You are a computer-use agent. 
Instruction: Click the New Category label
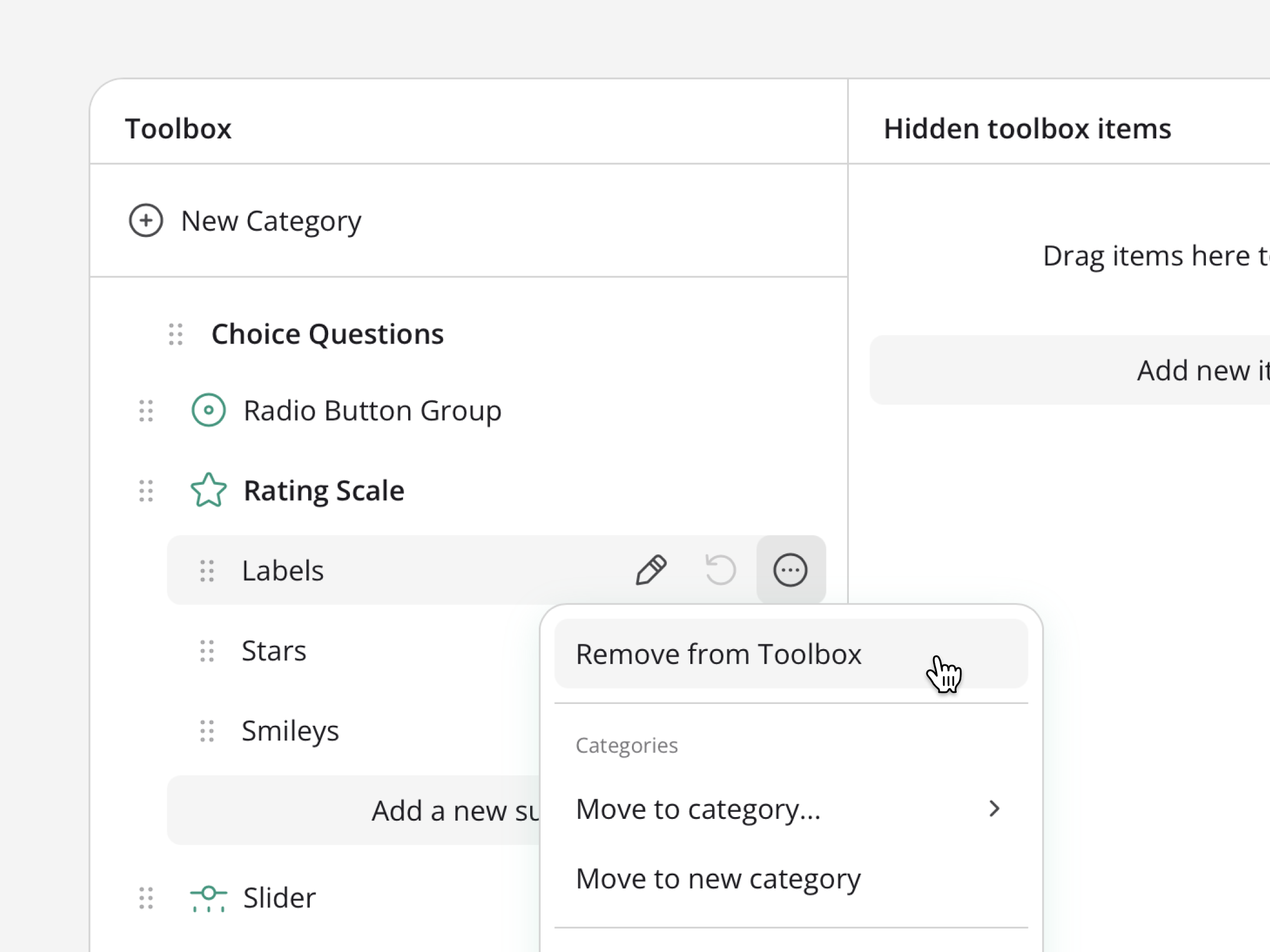pos(271,222)
